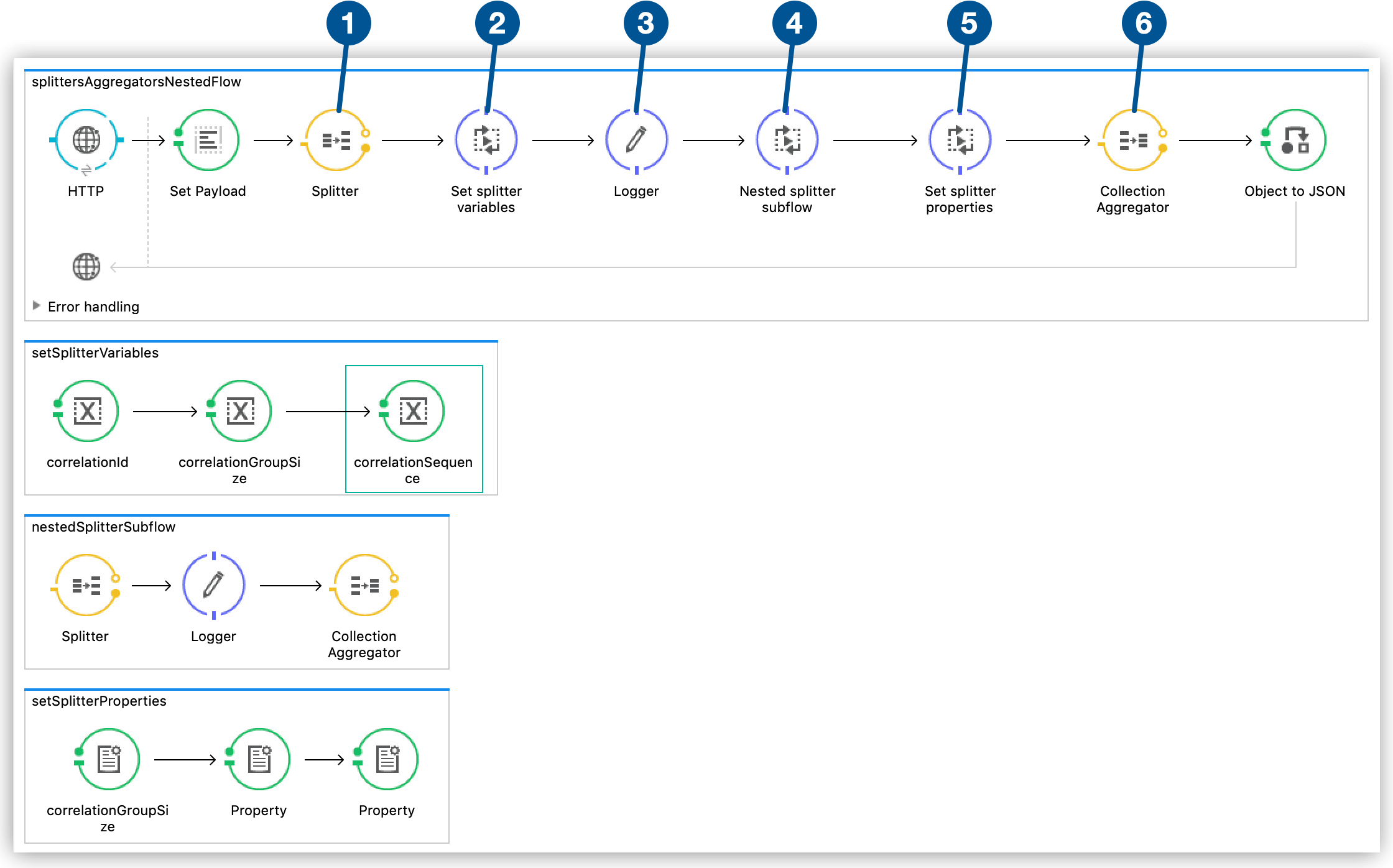Select the HTTP listener icon in splittersAggregatorsNestedFlow
The image size is (1393, 868).
point(86,140)
